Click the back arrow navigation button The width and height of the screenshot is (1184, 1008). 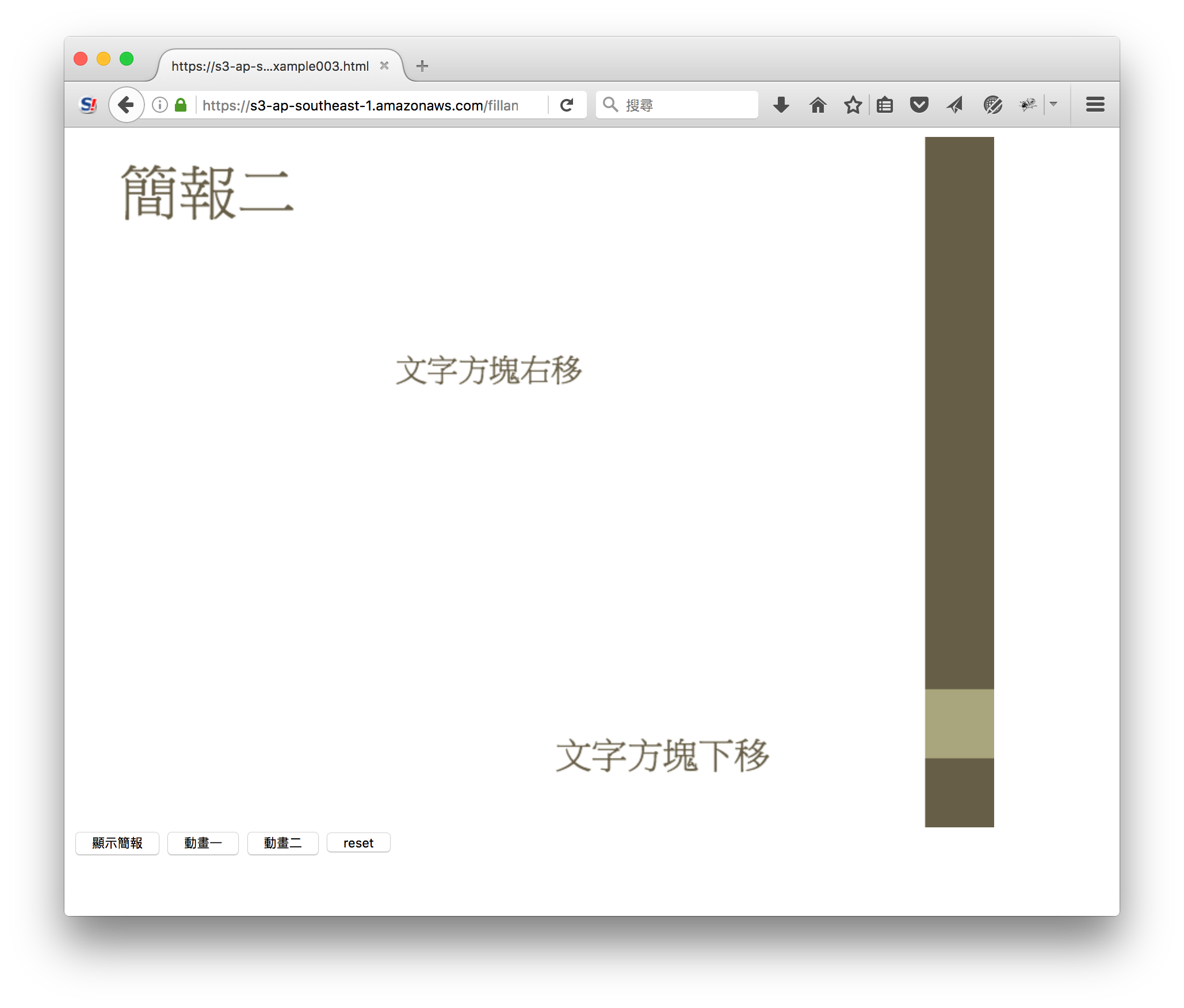(x=126, y=105)
